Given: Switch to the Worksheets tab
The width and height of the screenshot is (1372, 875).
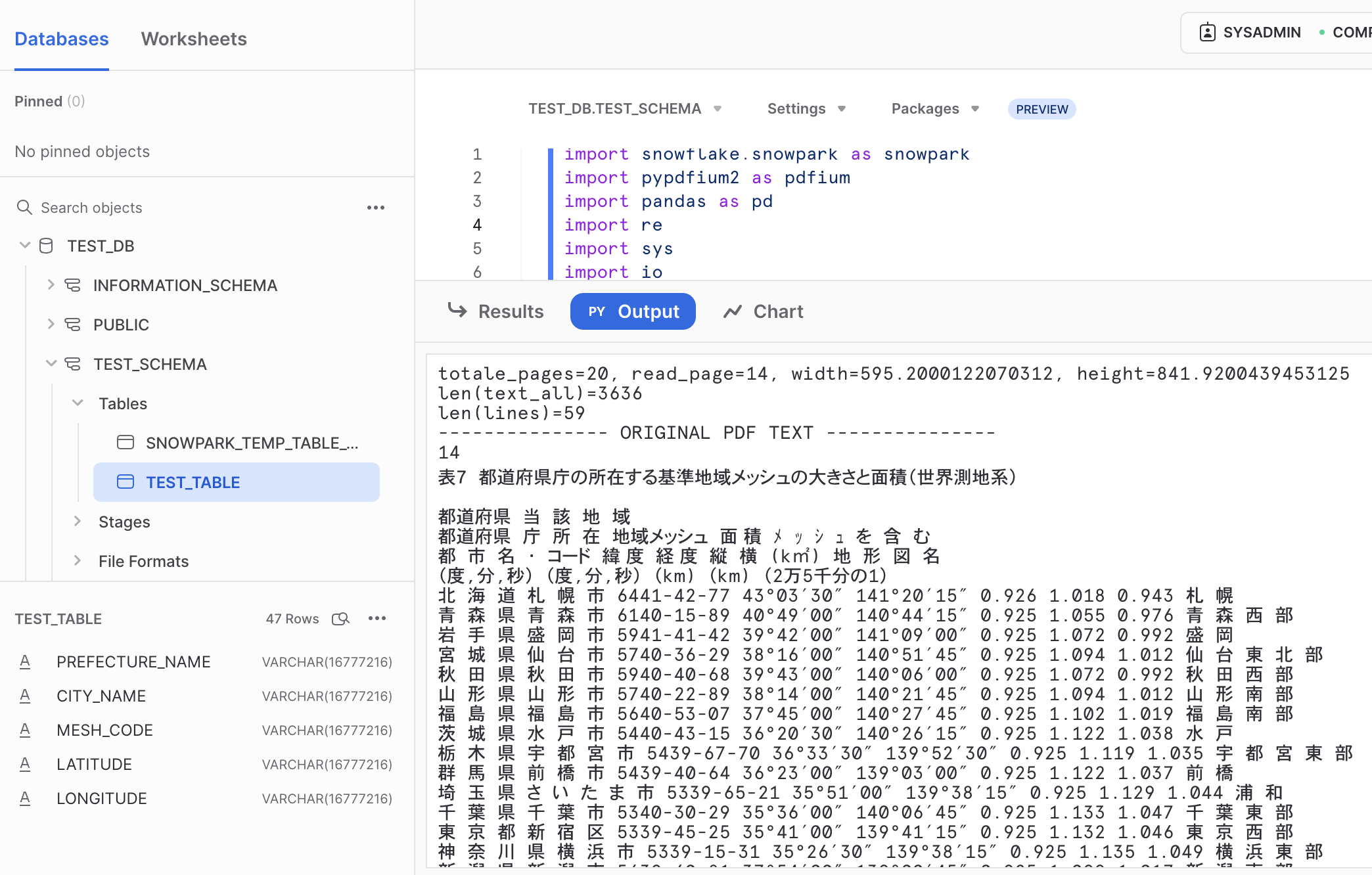Looking at the screenshot, I should pos(193,39).
